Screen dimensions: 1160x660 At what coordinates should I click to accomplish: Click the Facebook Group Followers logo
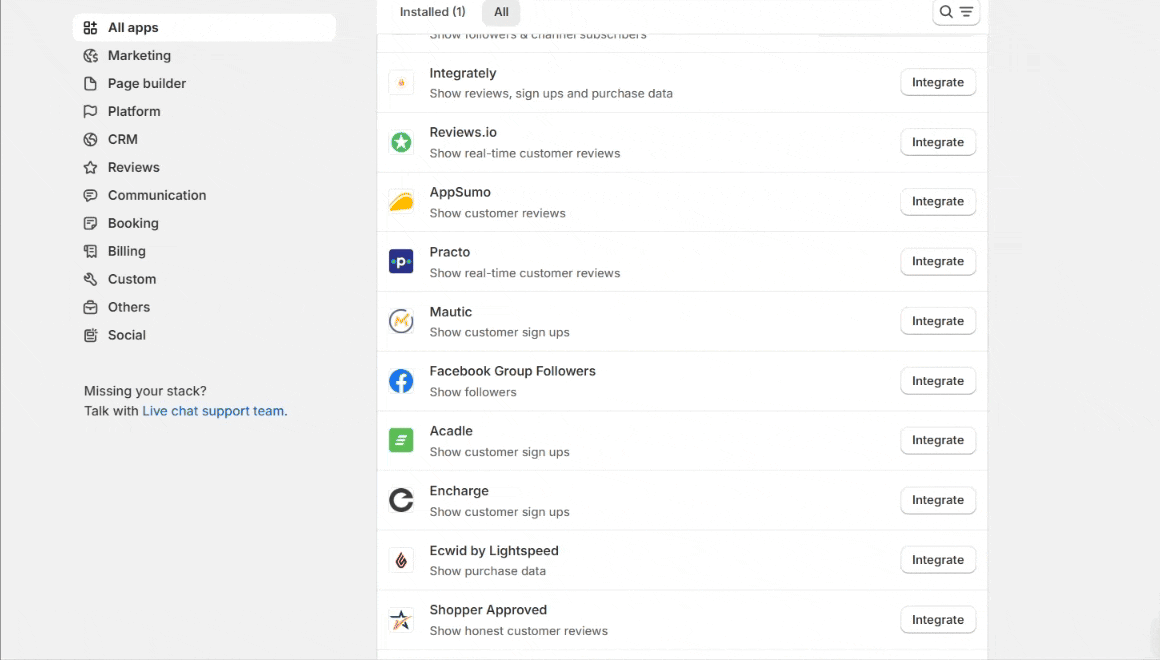[x=401, y=381]
